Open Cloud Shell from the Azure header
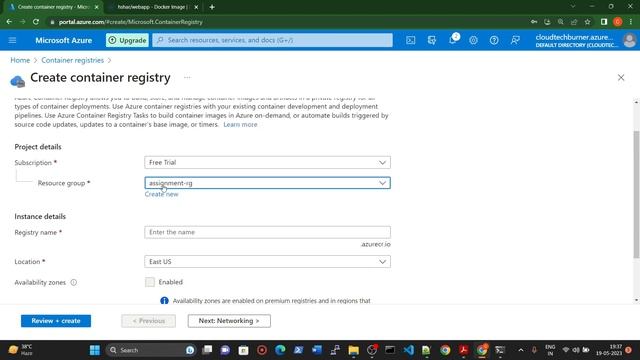 pos(411,40)
